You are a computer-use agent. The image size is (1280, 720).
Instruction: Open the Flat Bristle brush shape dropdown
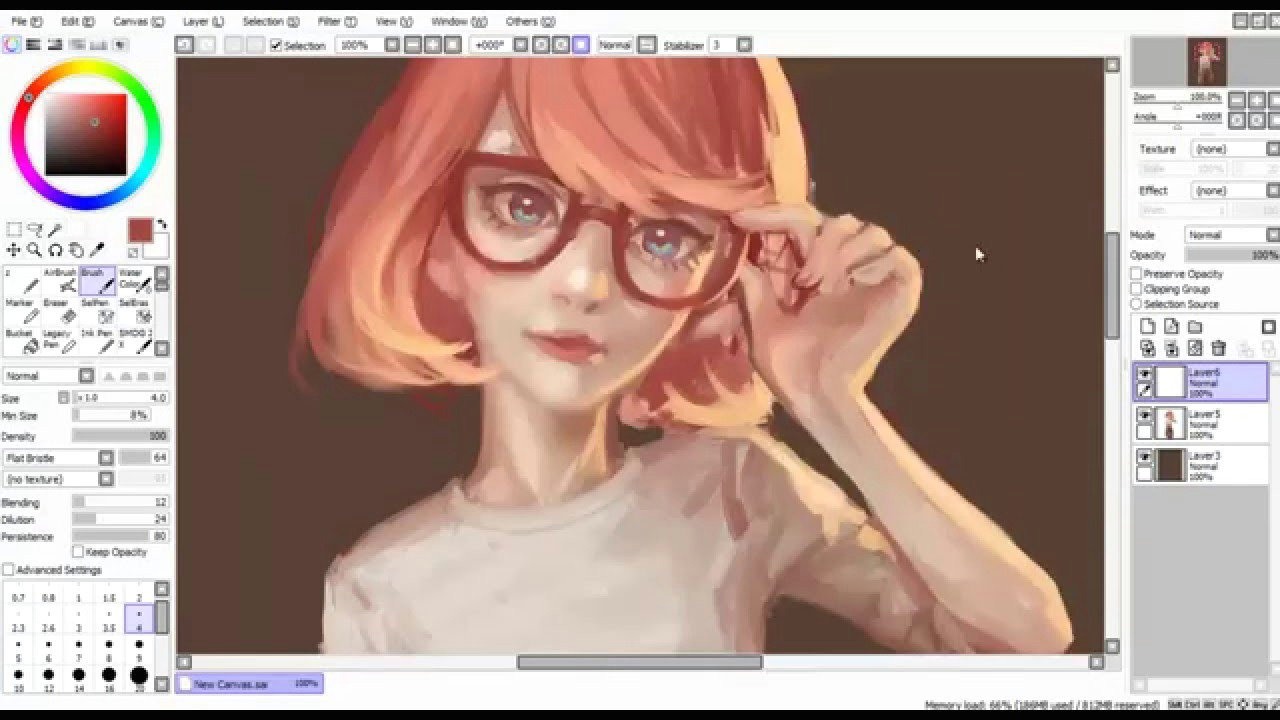pyautogui.click(x=105, y=458)
